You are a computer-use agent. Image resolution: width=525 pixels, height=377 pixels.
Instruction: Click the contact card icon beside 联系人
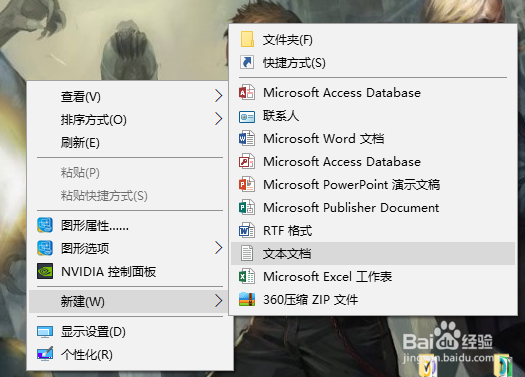pyautogui.click(x=247, y=117)
